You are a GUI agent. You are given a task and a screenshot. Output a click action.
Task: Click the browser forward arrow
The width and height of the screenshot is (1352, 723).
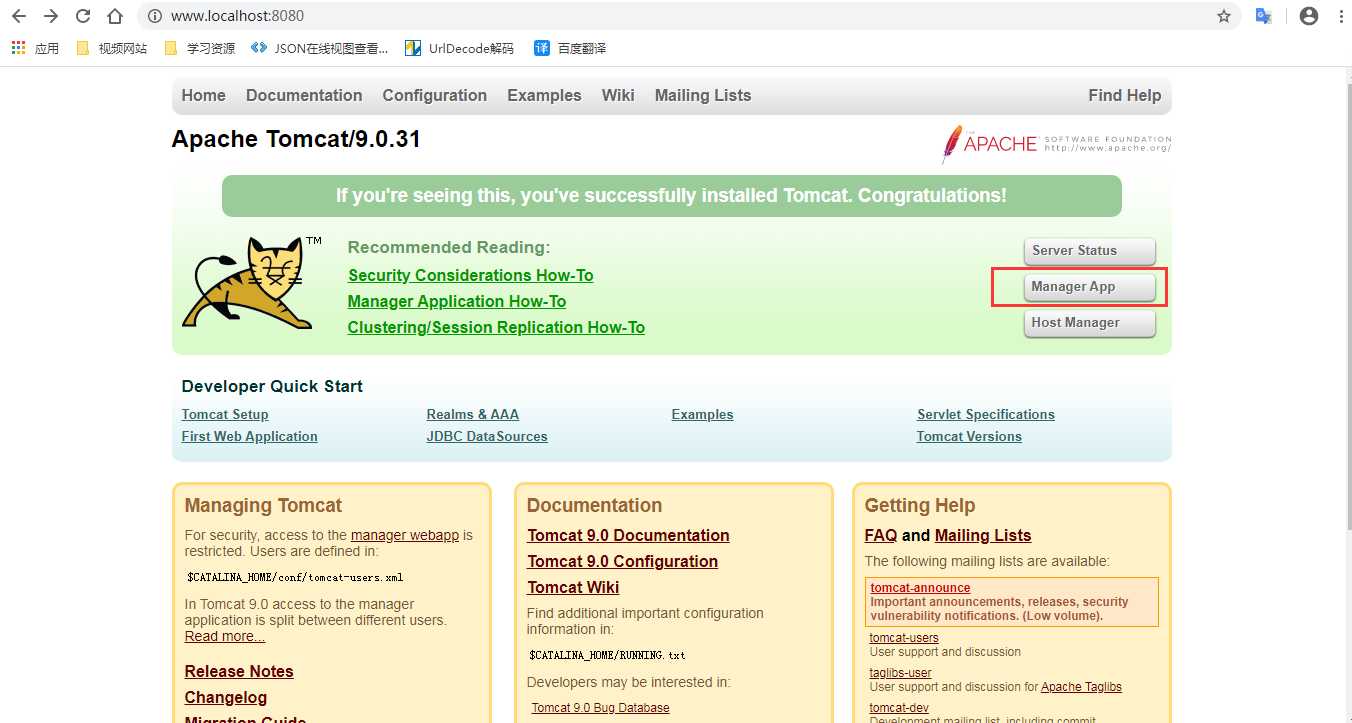tap(51, 16)
